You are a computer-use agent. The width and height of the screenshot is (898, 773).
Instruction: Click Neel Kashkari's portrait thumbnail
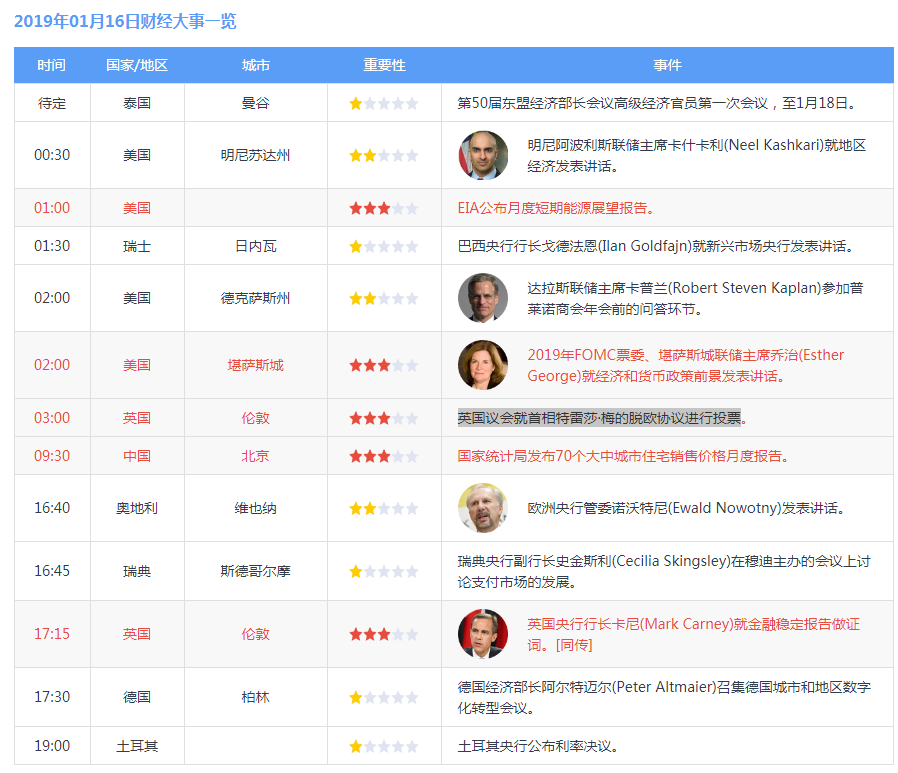tap(483, 155)
